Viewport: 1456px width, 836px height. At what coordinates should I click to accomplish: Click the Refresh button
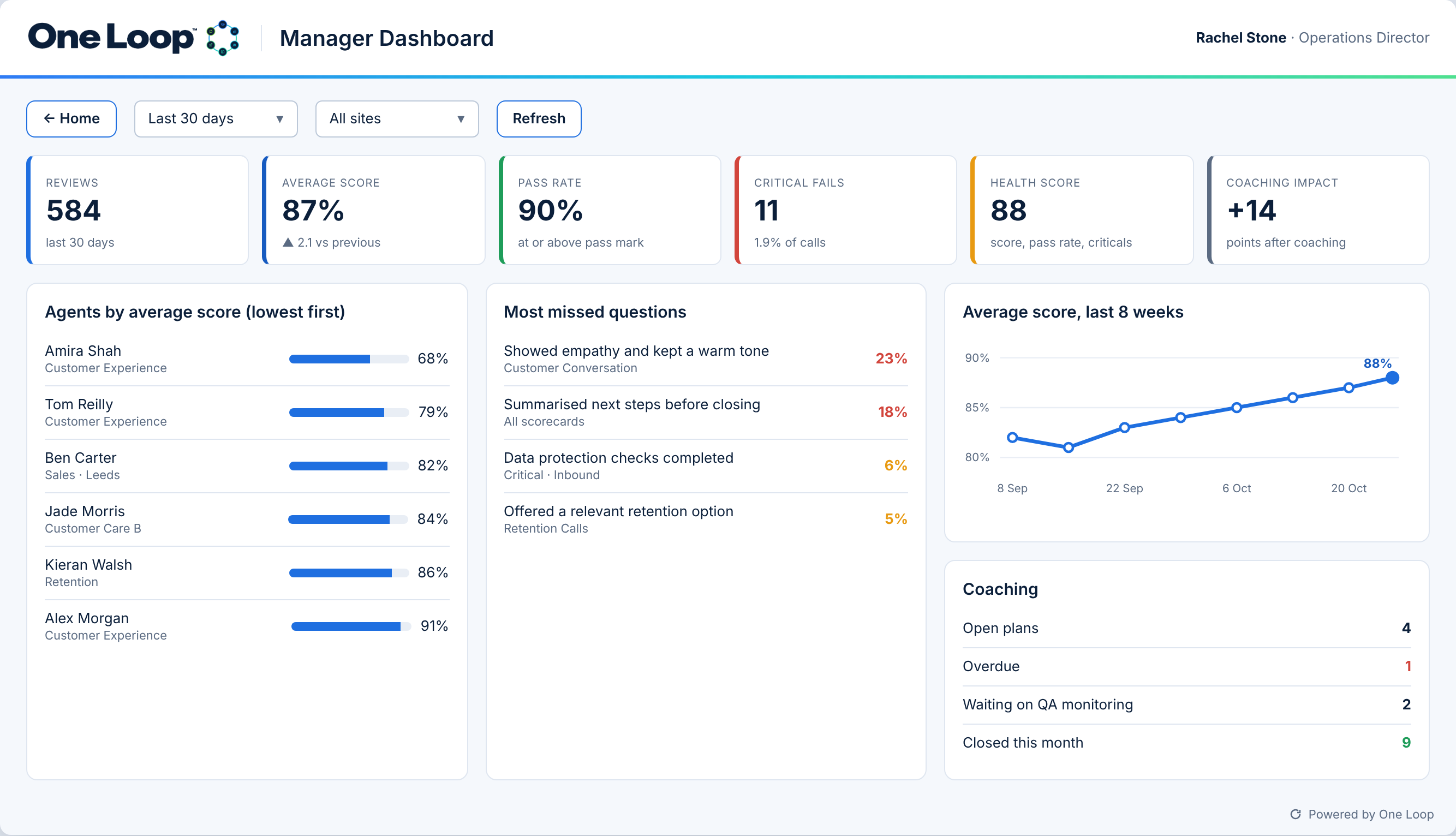click(x=539, y=119)
